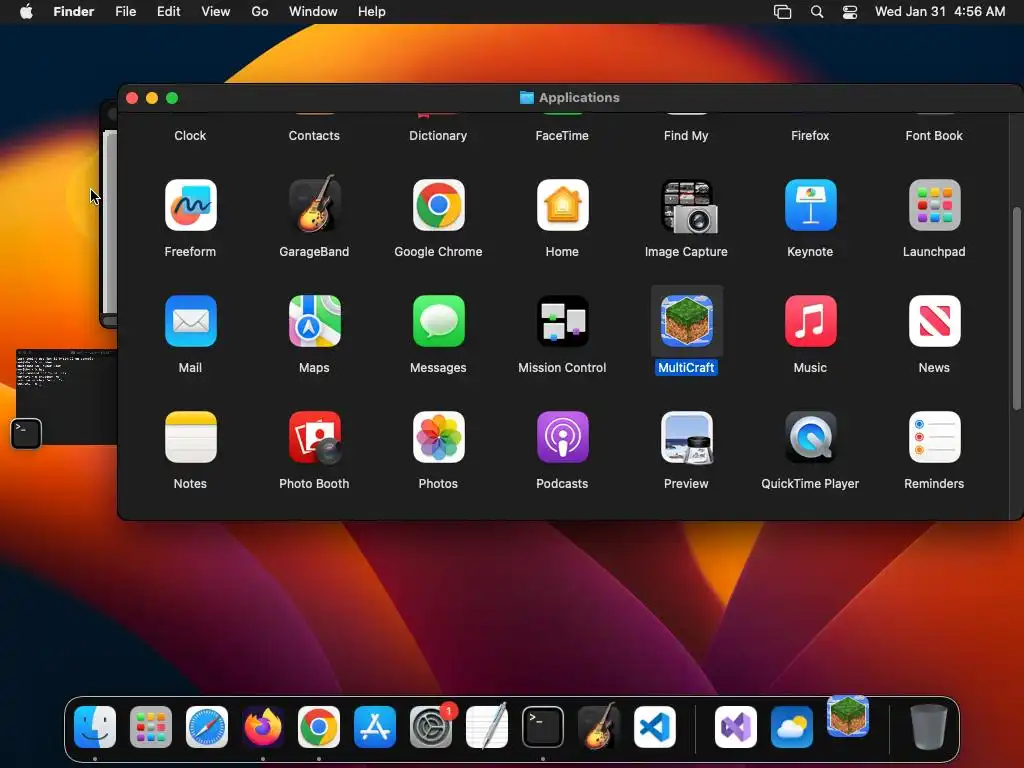Open Control Center in menu bar
The width and height of the screenshot is (1024, 768).
click(850, 12)
